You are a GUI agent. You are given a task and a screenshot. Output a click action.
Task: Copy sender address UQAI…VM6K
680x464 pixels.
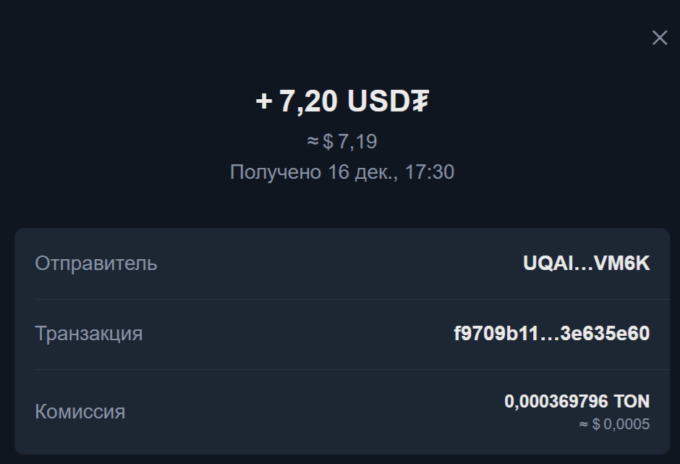(x=586, y=264)
